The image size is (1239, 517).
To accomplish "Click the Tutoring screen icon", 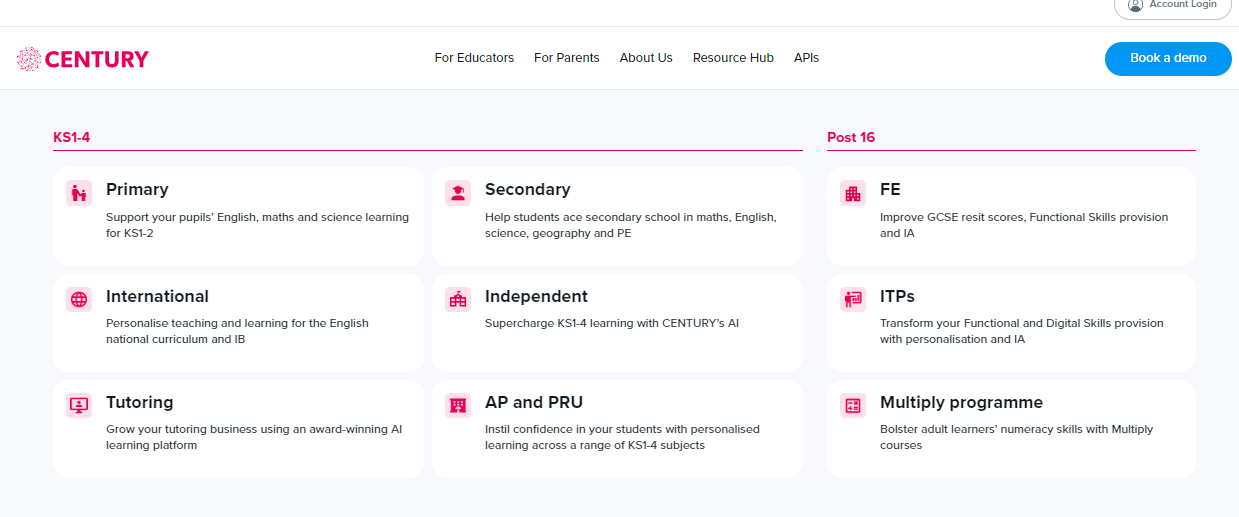I will coord(79,405).
